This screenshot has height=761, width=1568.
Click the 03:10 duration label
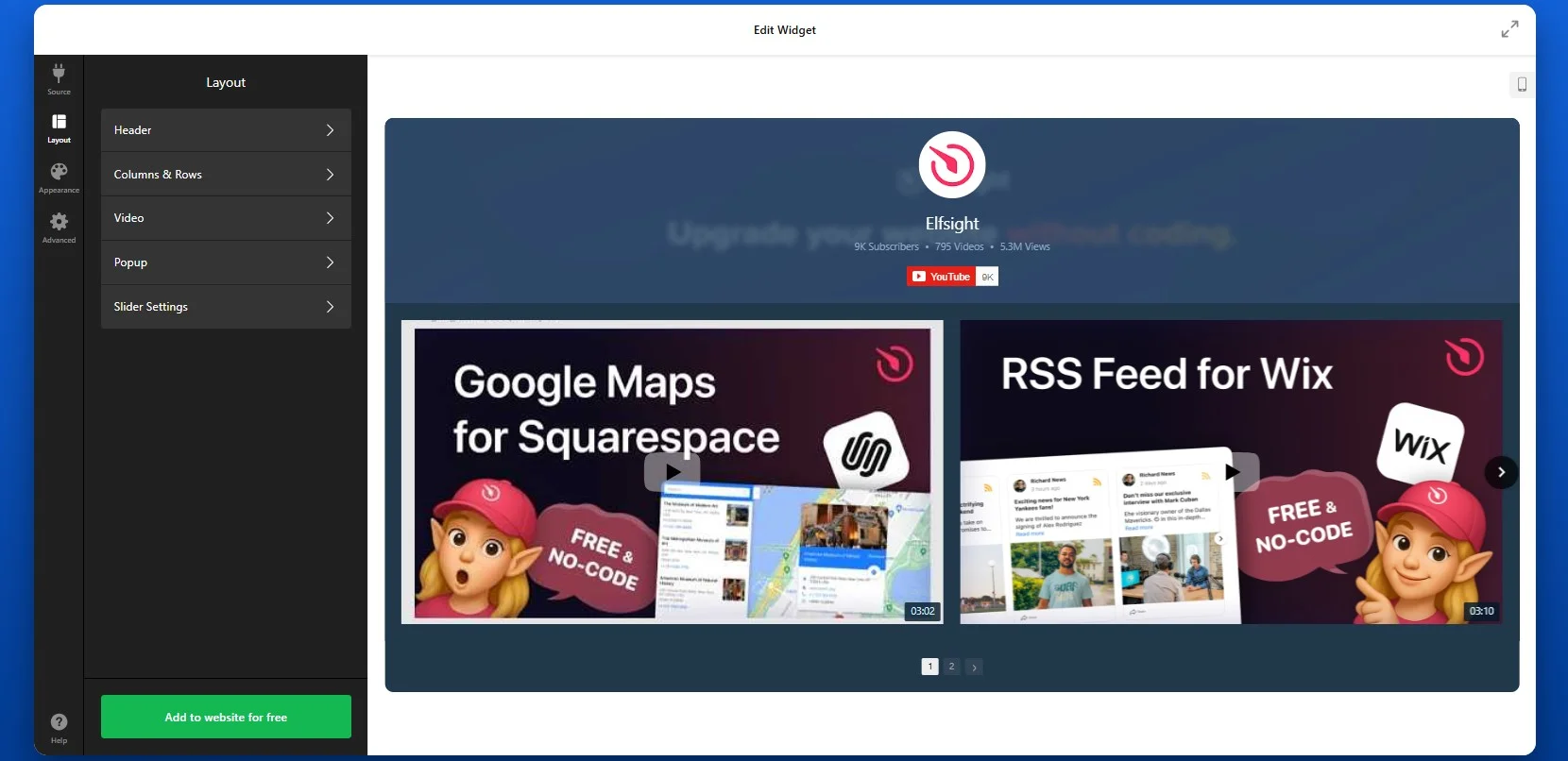tap(1481, 611)
